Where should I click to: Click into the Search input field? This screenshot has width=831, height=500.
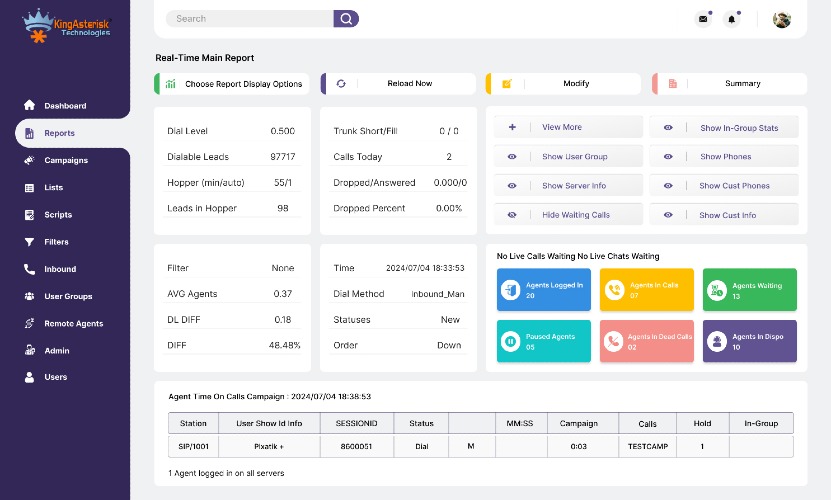[250, 18]
